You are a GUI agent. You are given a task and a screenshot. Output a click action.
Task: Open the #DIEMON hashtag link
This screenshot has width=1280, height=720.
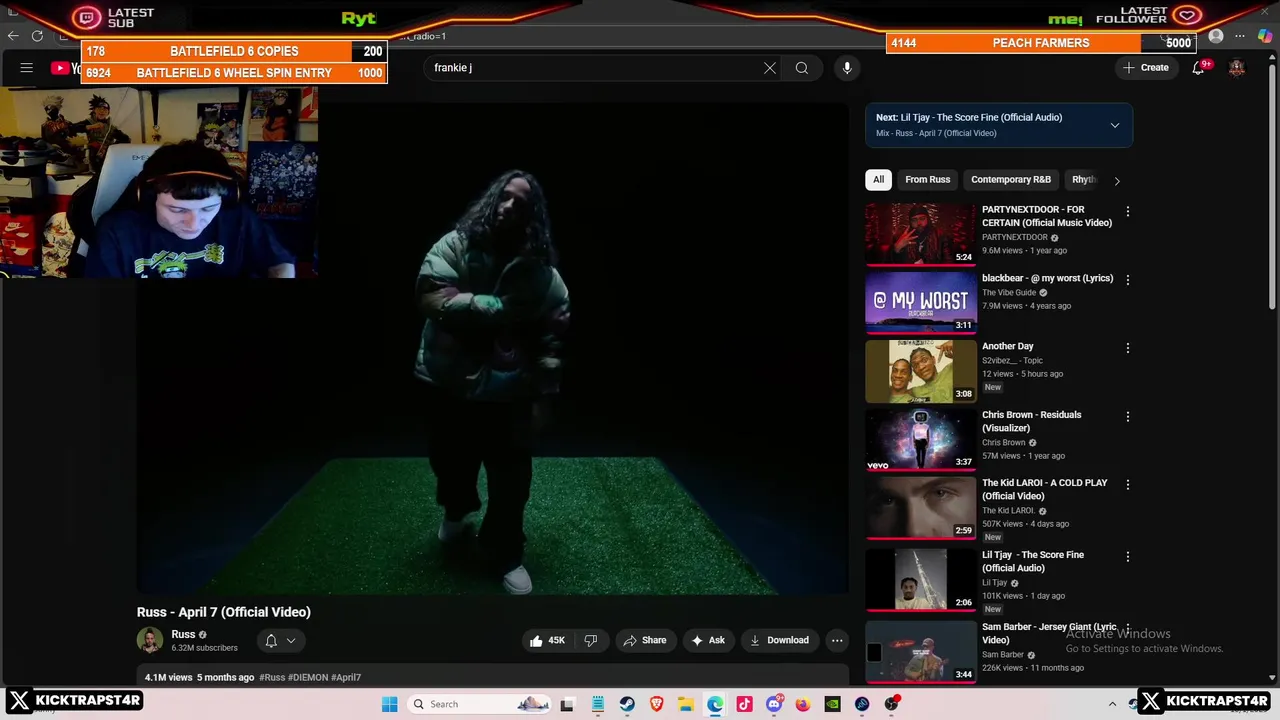pos(308,677)
